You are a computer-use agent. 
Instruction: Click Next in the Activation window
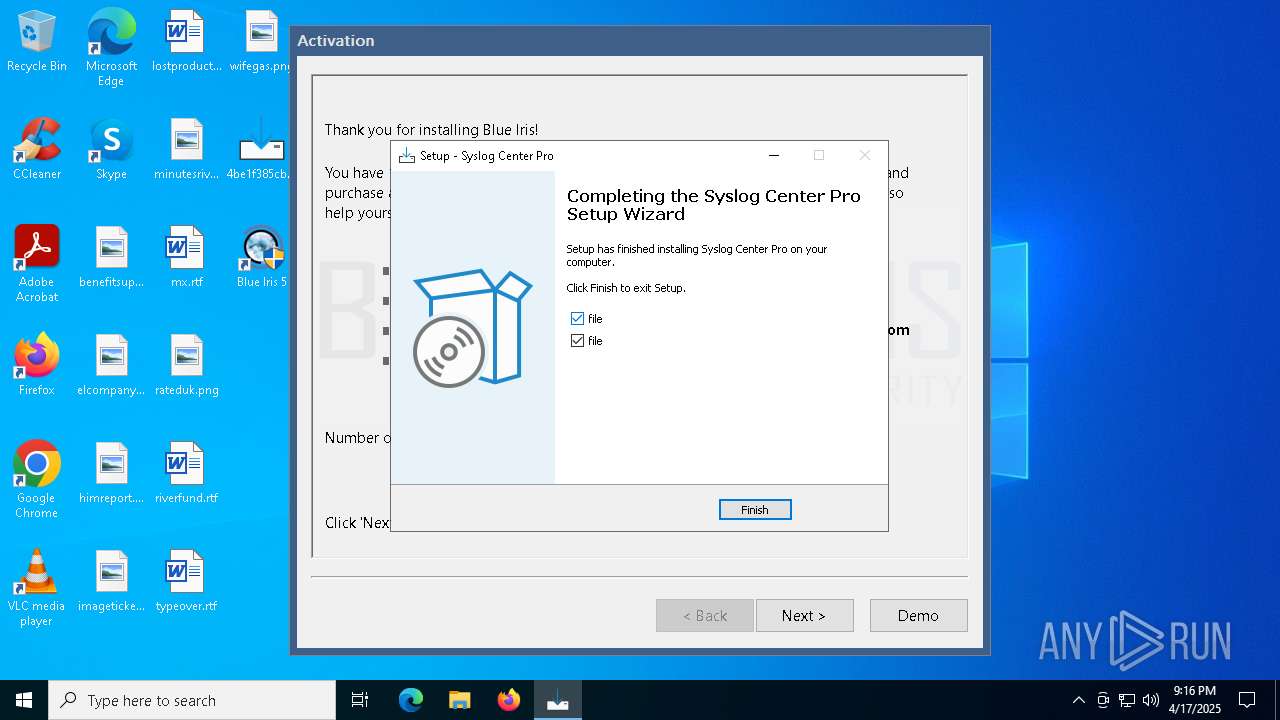[804, 616]
